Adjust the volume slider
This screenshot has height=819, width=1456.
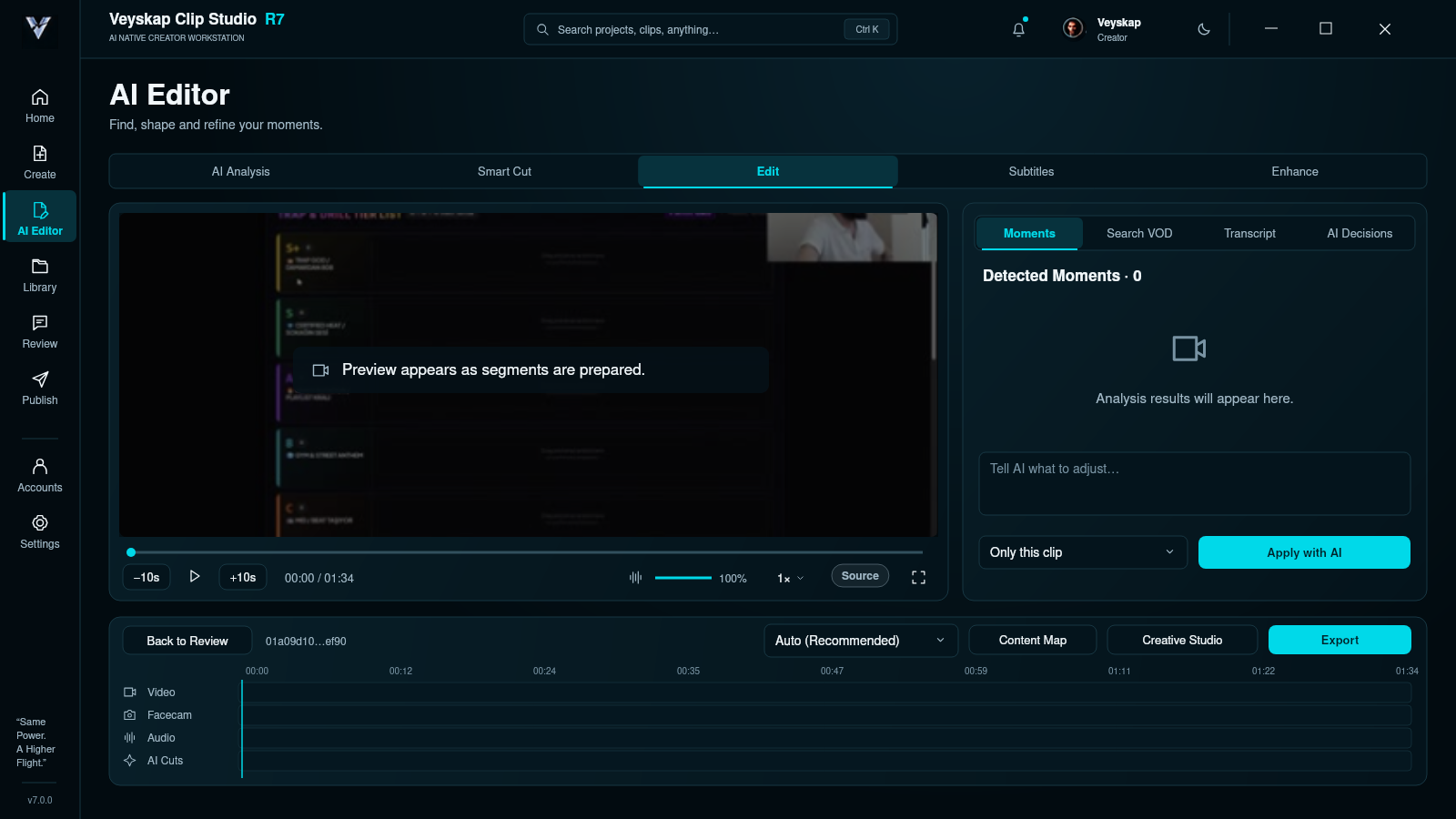coord(683,578)
